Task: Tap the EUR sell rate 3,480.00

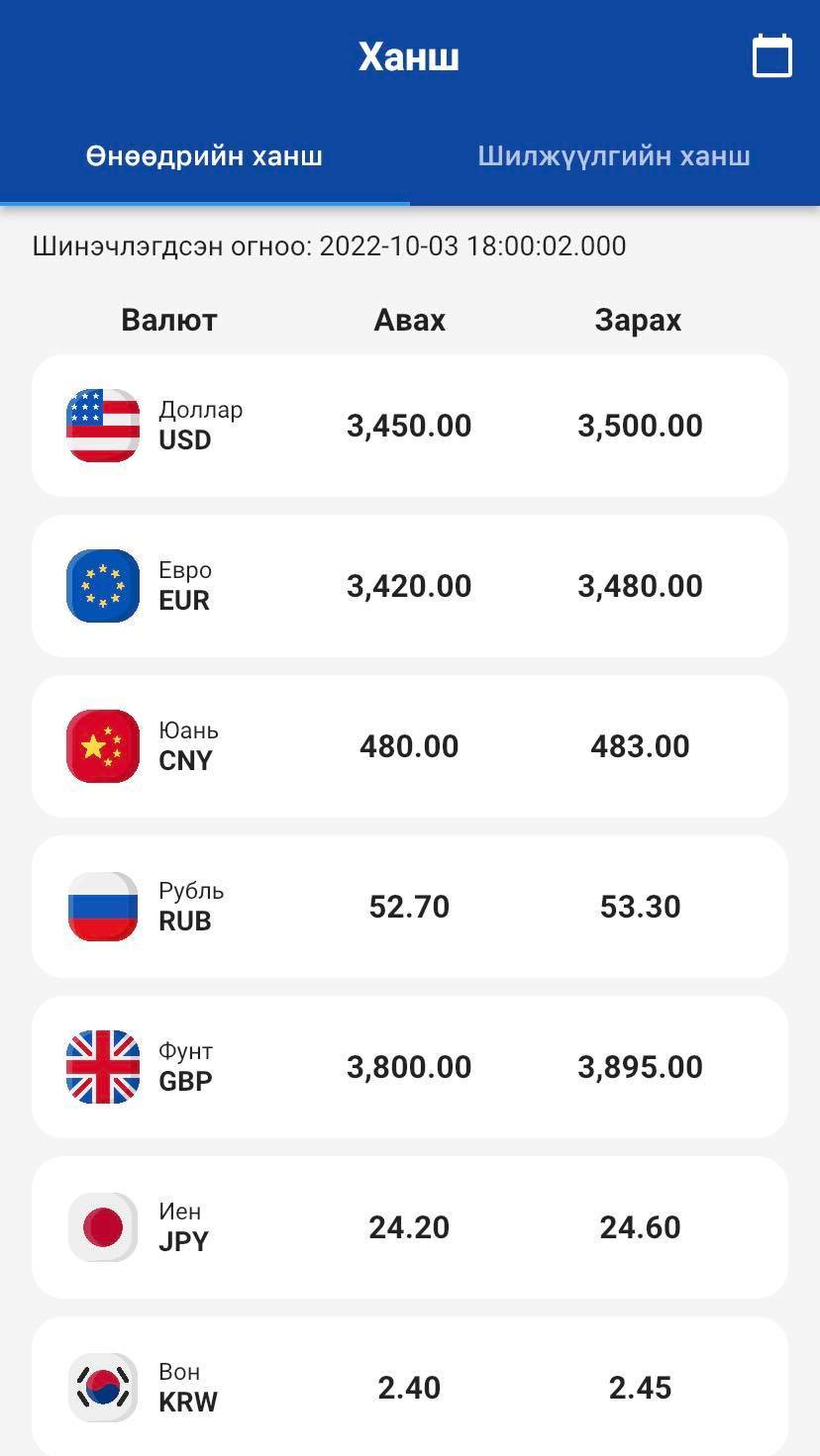Action: 640,586
